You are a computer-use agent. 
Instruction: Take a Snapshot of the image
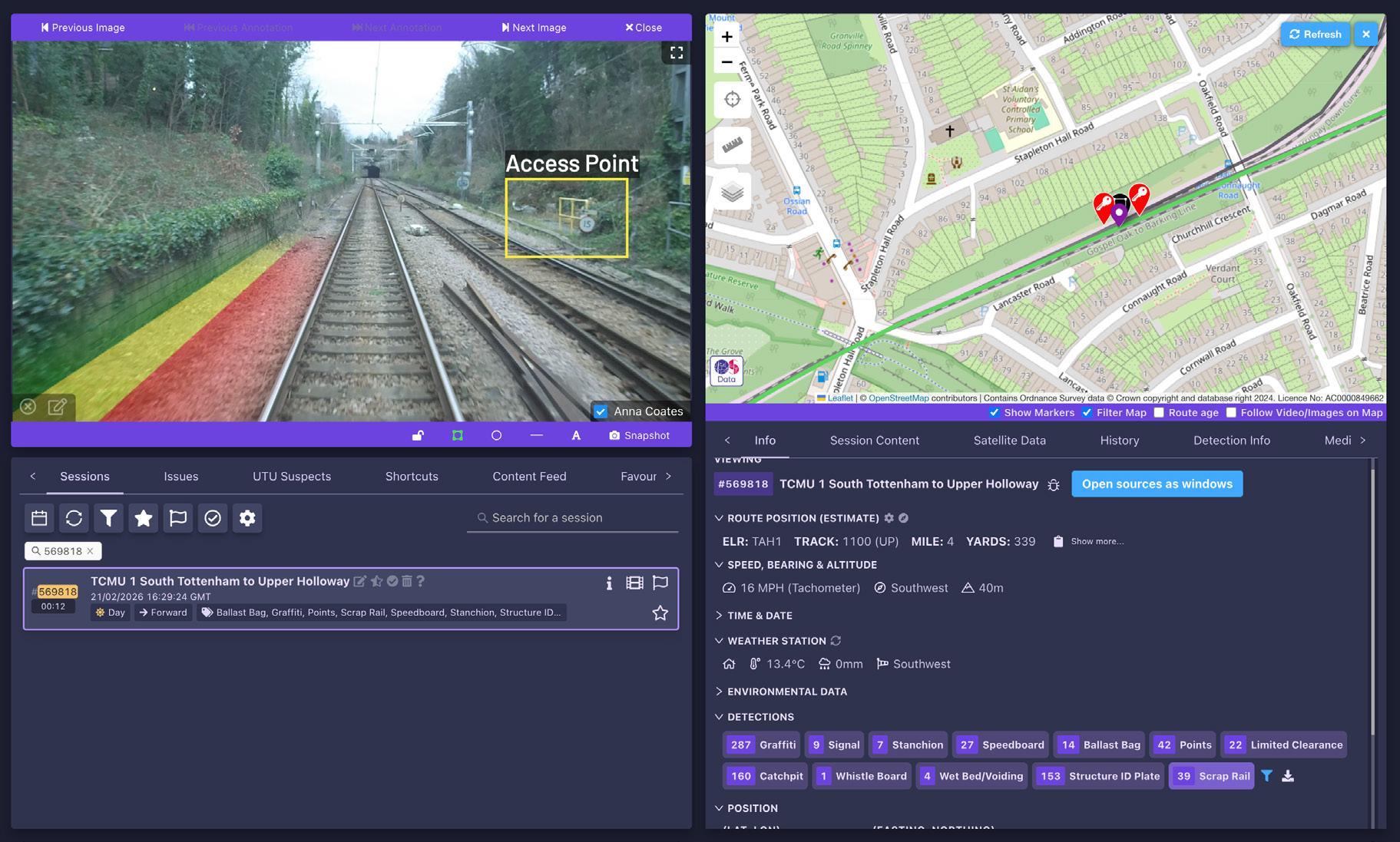click(x=639, y=435)
